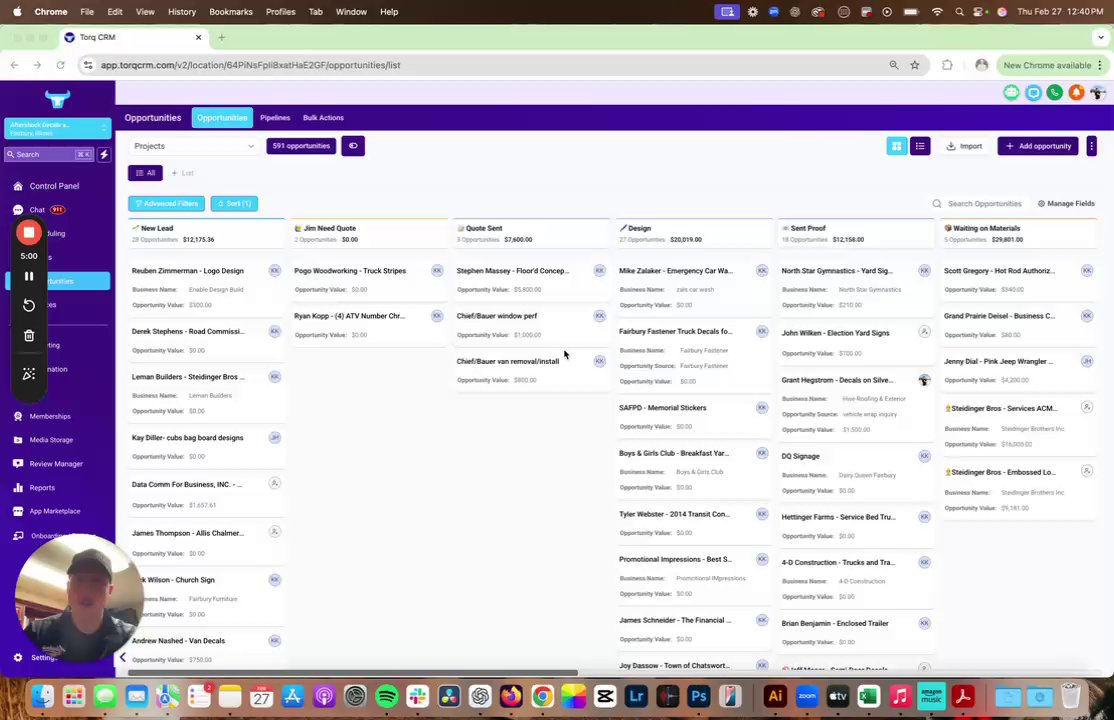This screenshot has height=720, width=1114.
Task: Click the blue message icon in header
Action: pos(1033,92)
